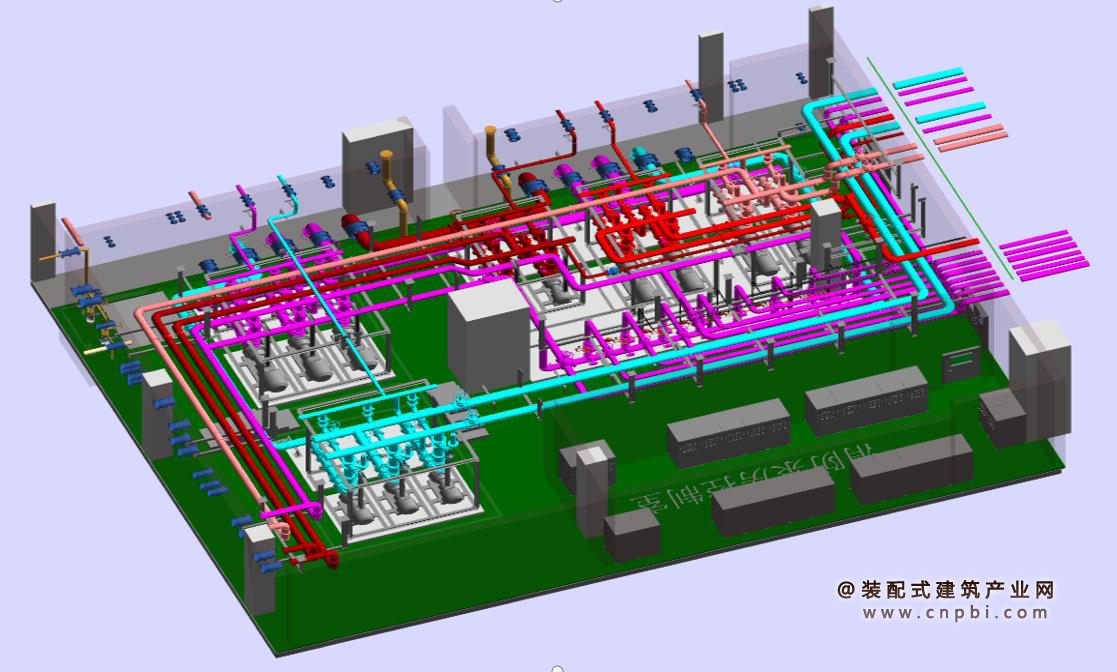Click the gray wall block behind orange riser
The height and width of the screenshot is (672, 1117).
click(x=377, y=166)
